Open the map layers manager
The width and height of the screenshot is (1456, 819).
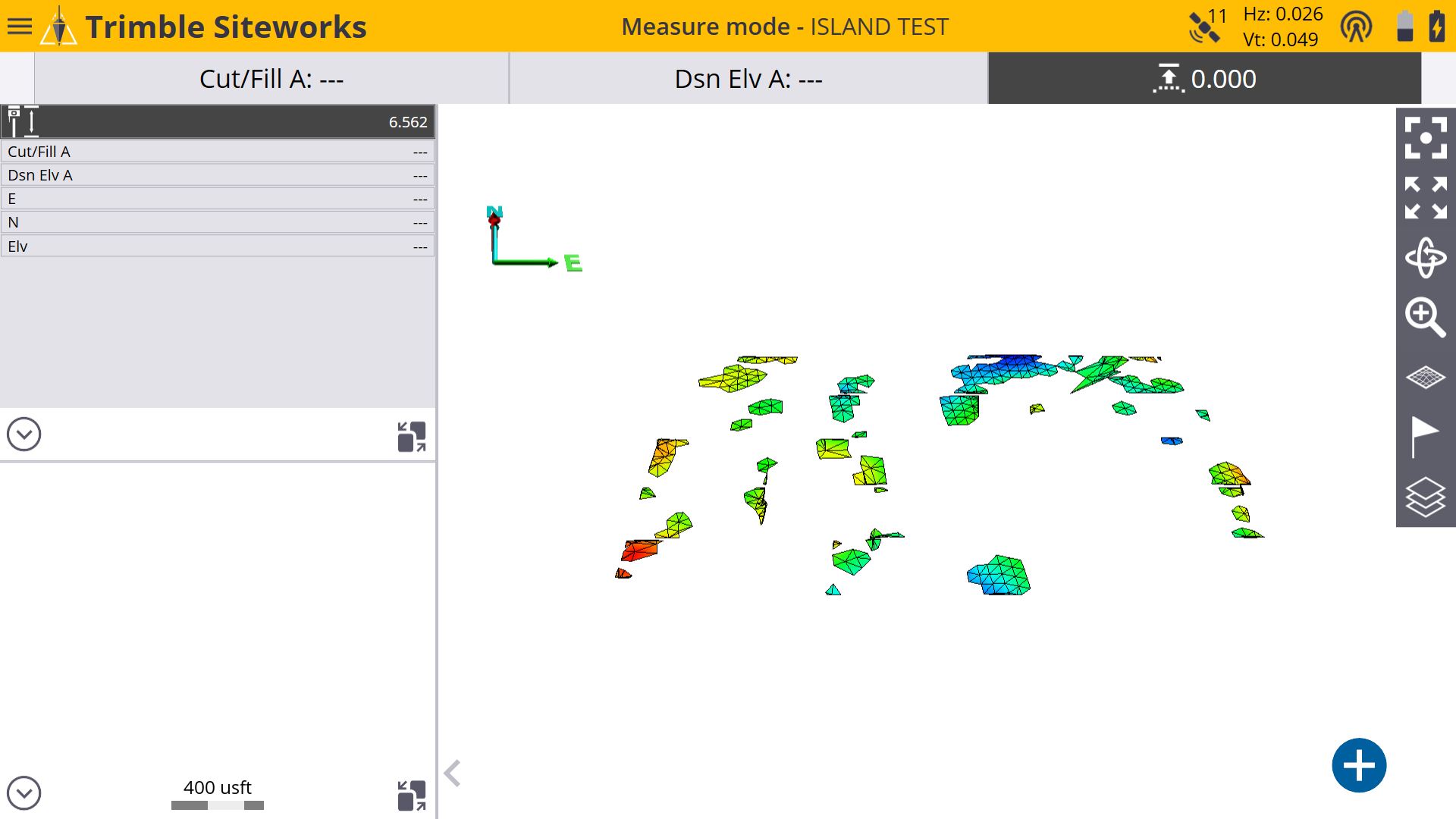pyautogui.click(x=1426, y=497)
